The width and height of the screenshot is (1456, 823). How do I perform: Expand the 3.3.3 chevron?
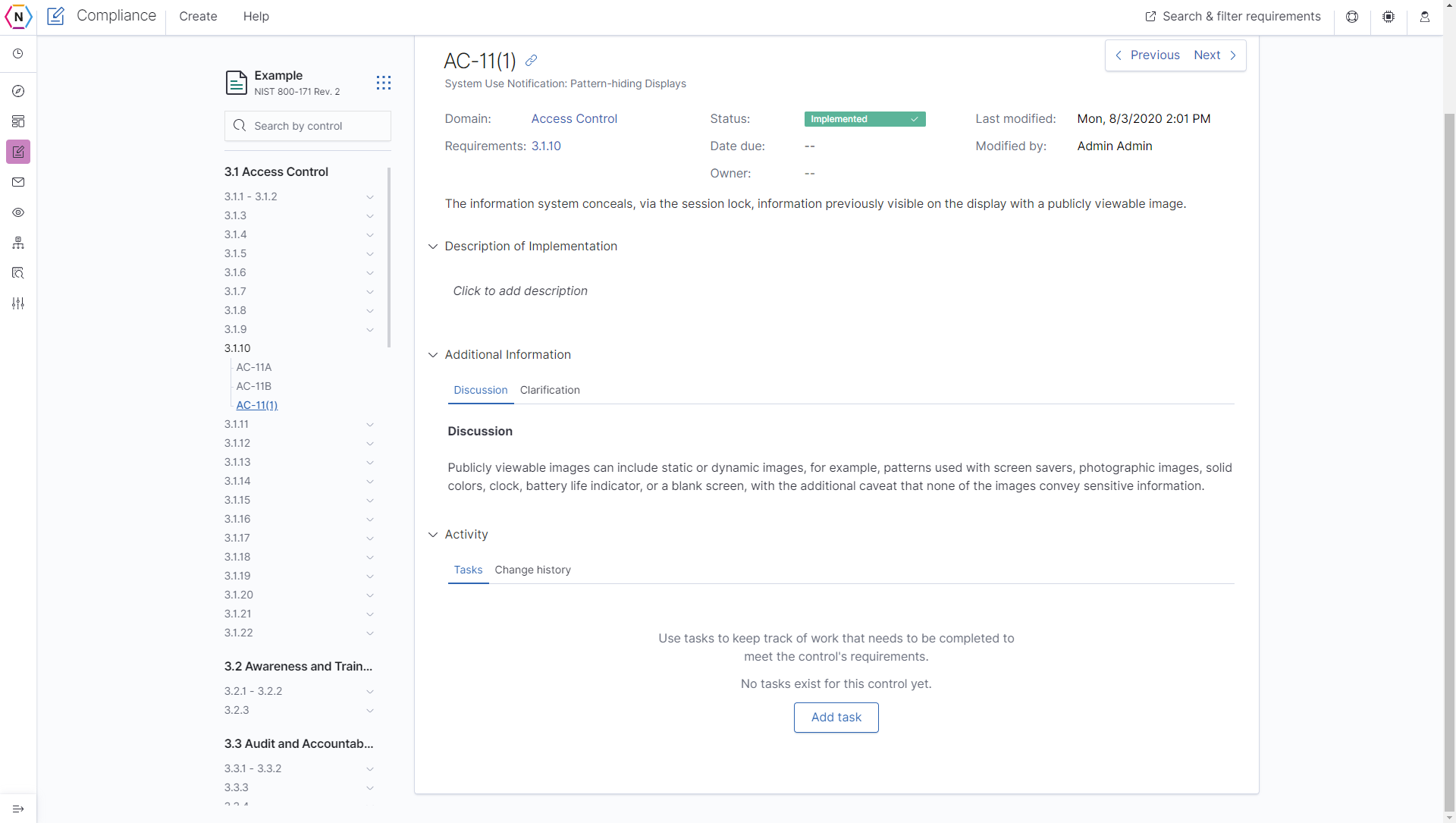(x=370, y=788)
